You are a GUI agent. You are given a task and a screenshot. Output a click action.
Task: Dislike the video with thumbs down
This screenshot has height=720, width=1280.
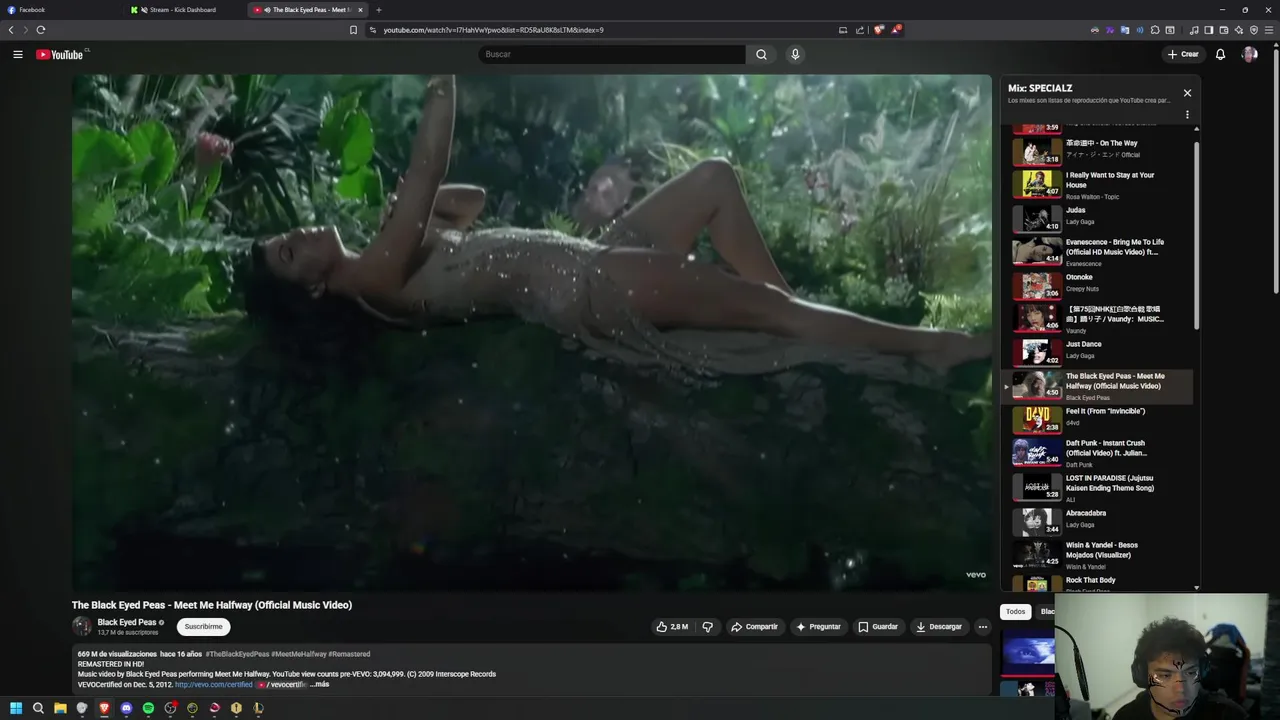707,627
